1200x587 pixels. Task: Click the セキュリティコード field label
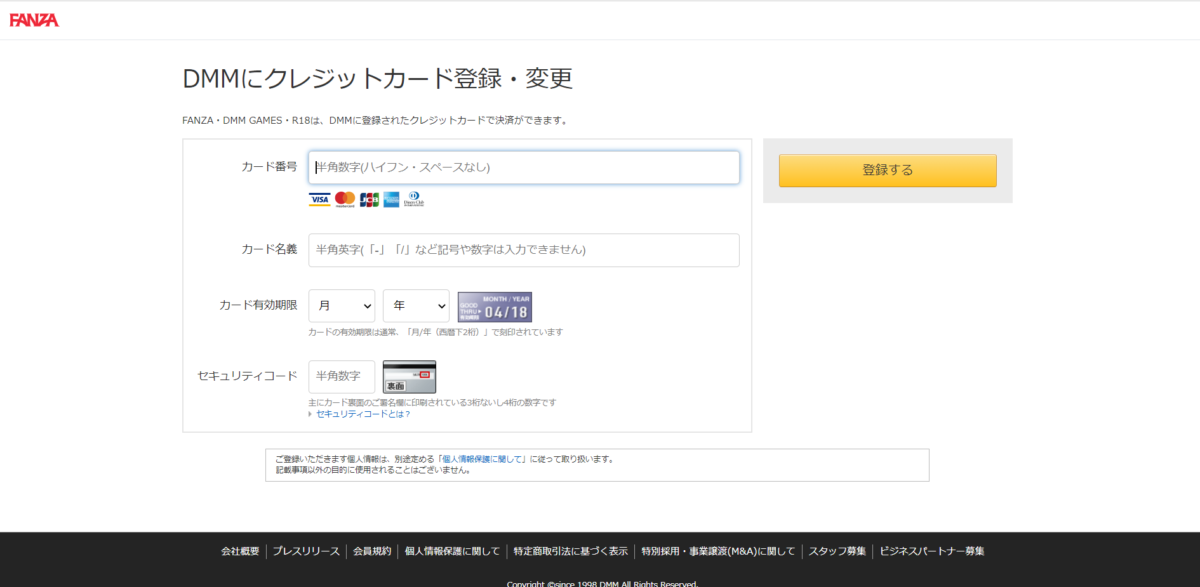pyautogui.click(x=248, y=376)
